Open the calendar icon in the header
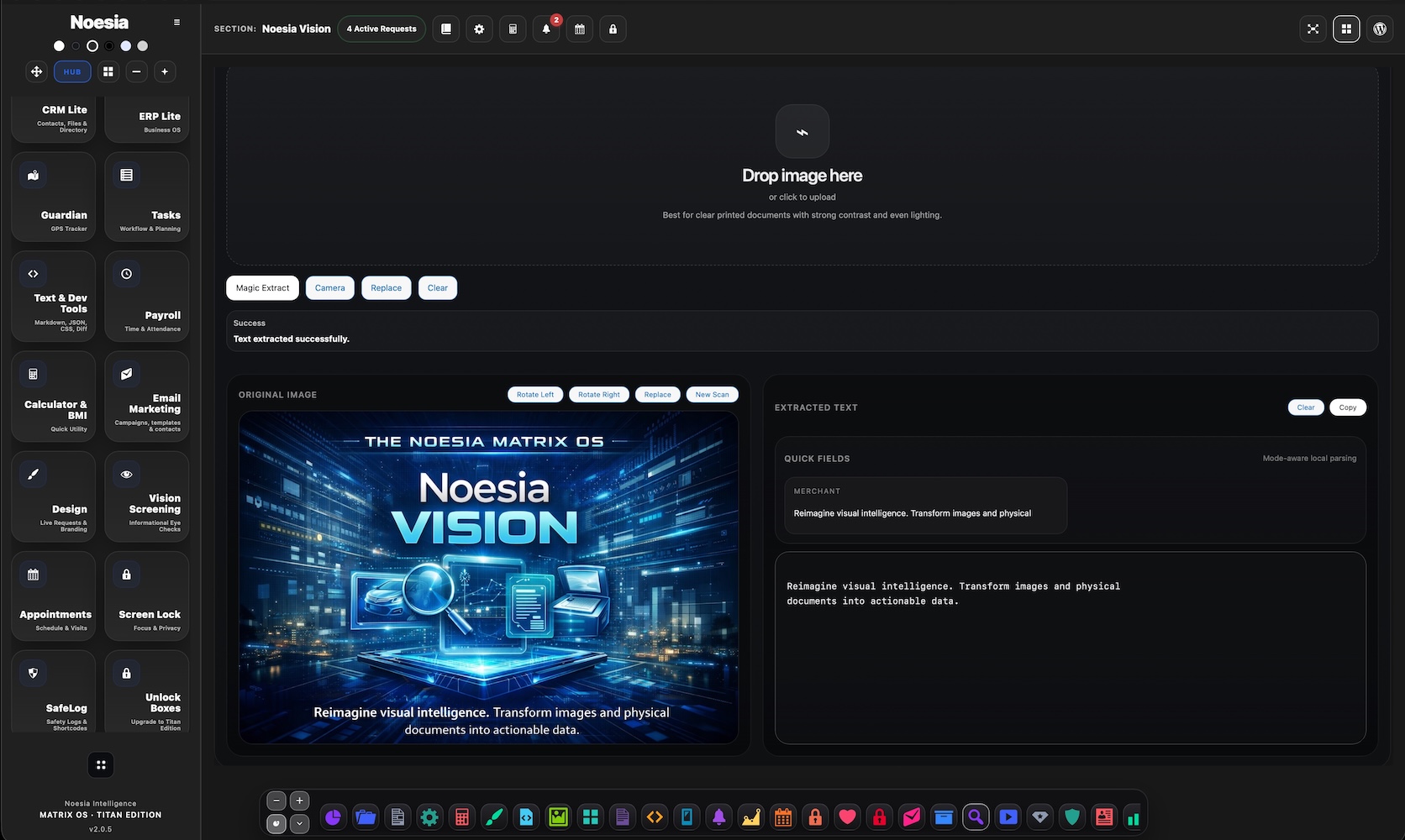 pyautogui.click(x=580, y=29)
